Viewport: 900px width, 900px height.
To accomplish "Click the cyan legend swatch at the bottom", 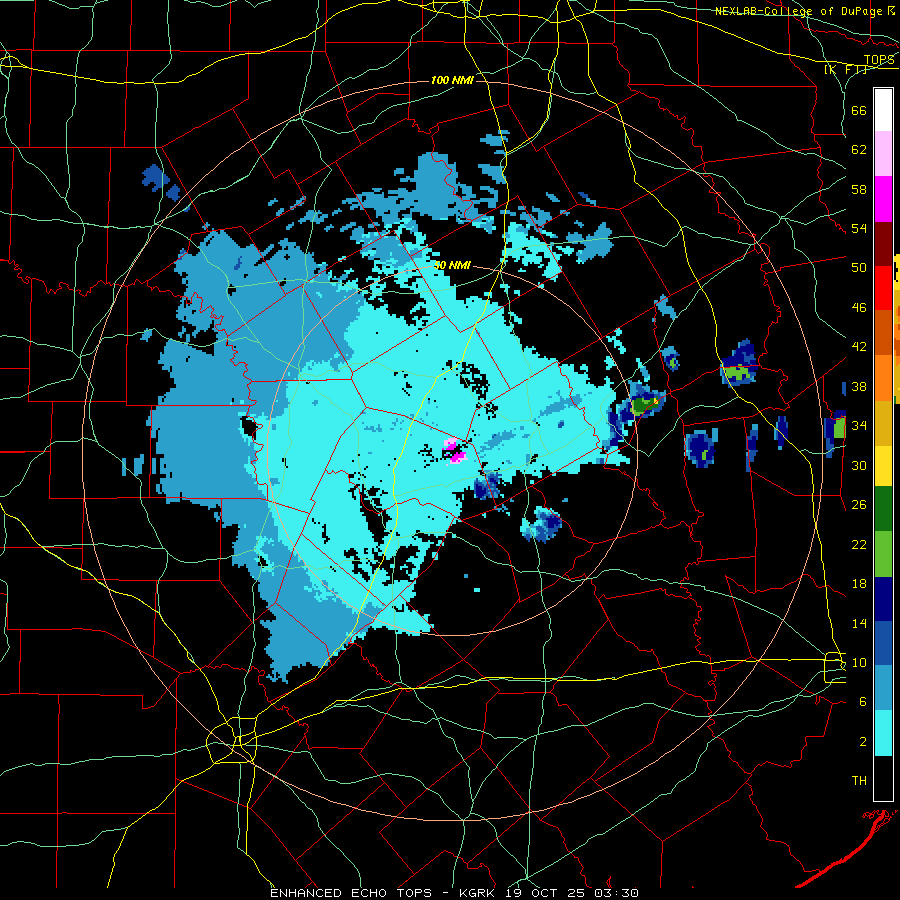I will pyautogui.click(x=883, y=733).
